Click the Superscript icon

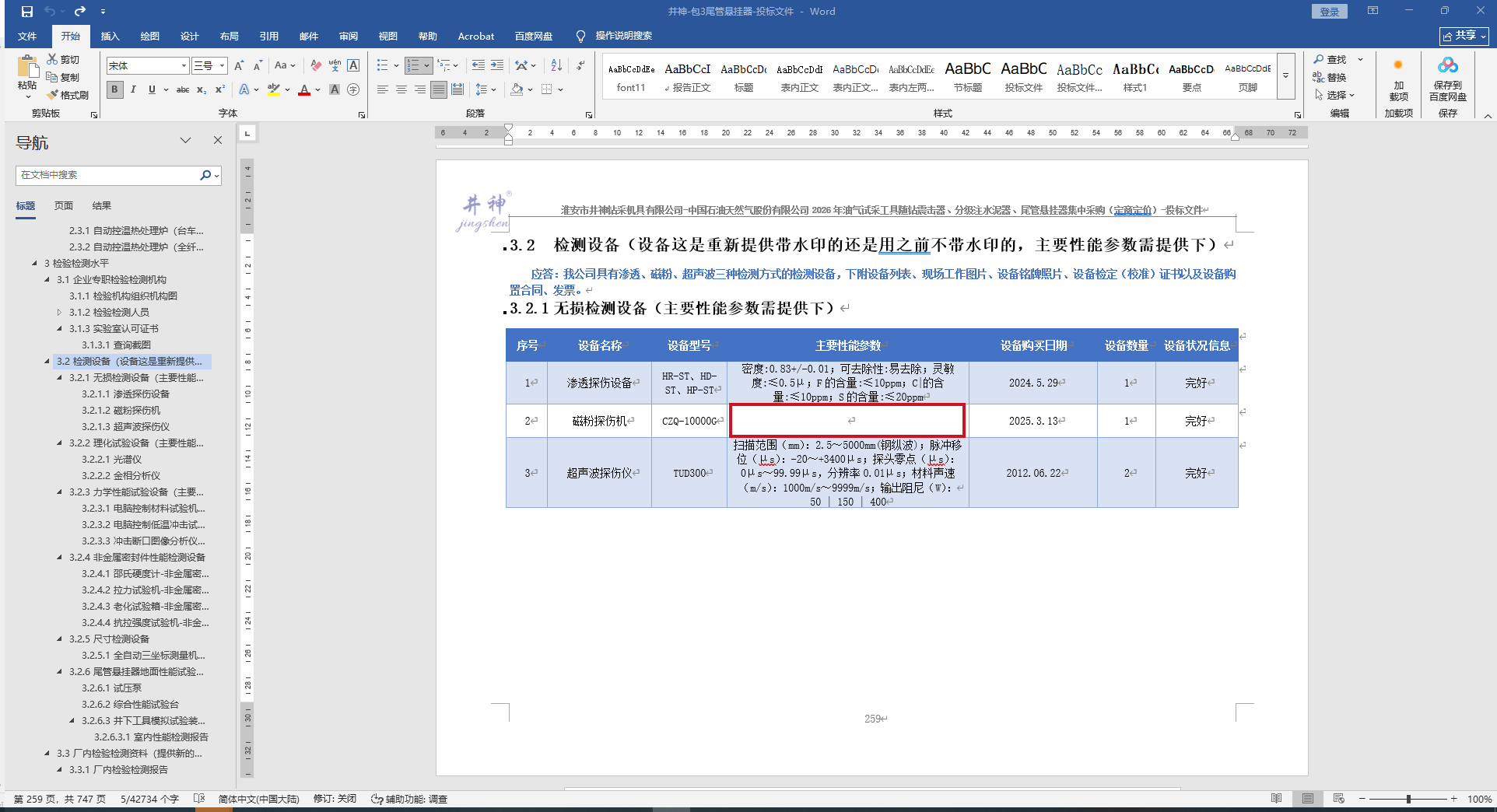pyautogui.click(x=220, y=90)
